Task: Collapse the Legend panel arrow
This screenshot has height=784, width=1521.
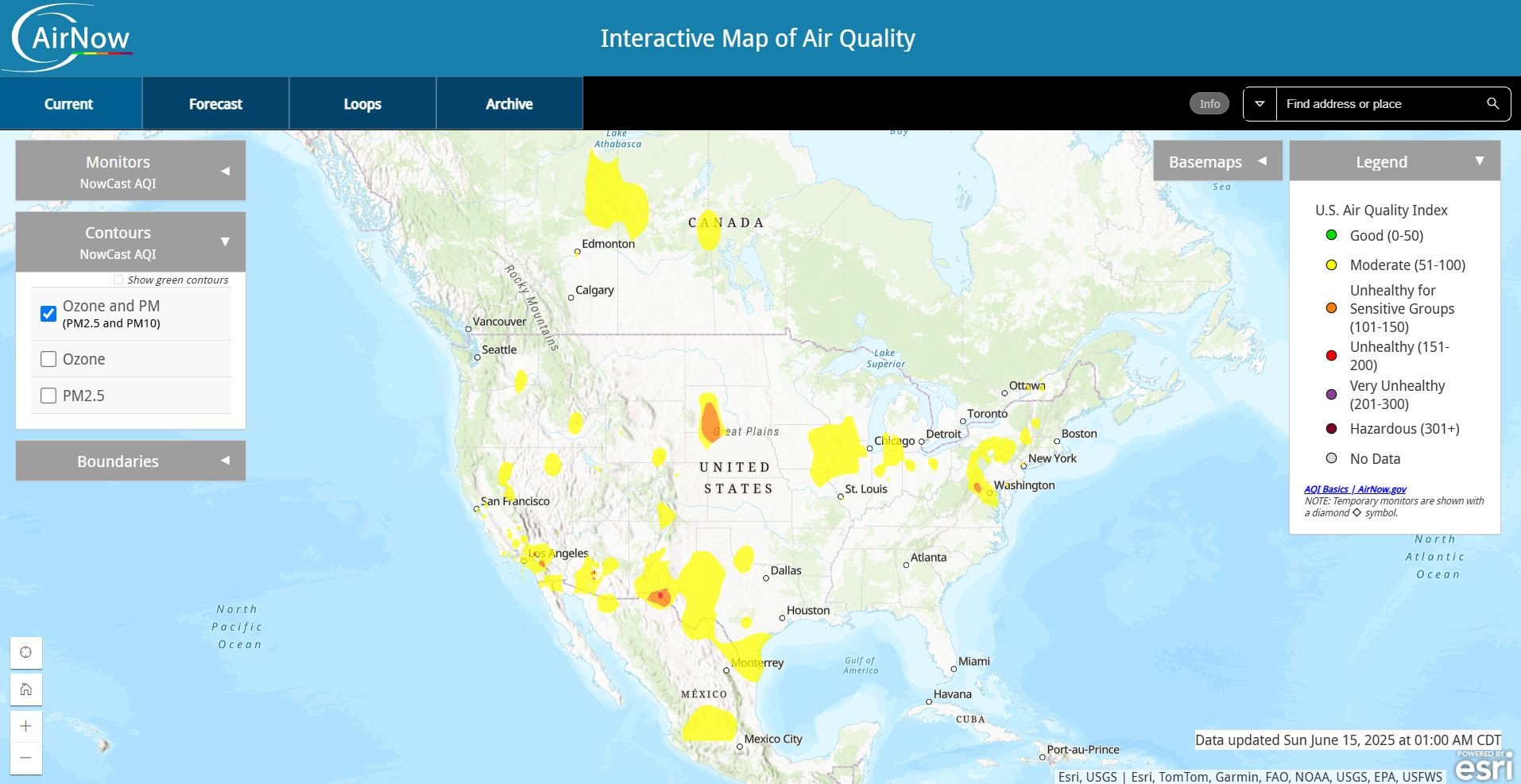Action: (x=1480, y=160)
